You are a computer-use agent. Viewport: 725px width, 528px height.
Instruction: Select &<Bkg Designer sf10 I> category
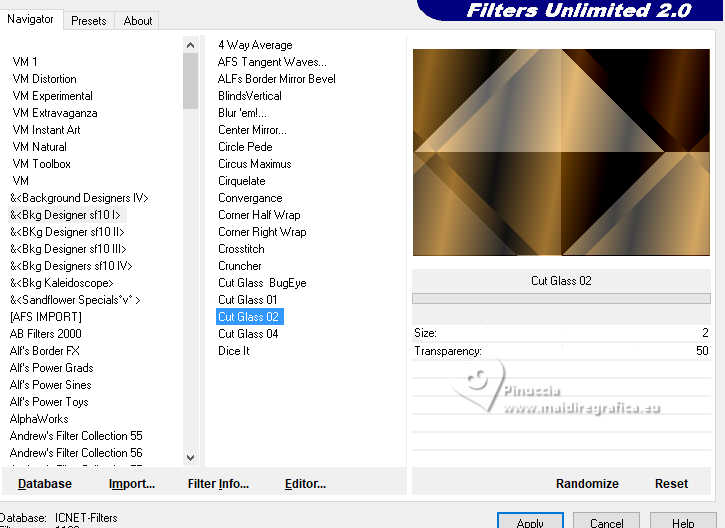click(x=65, y=215)
